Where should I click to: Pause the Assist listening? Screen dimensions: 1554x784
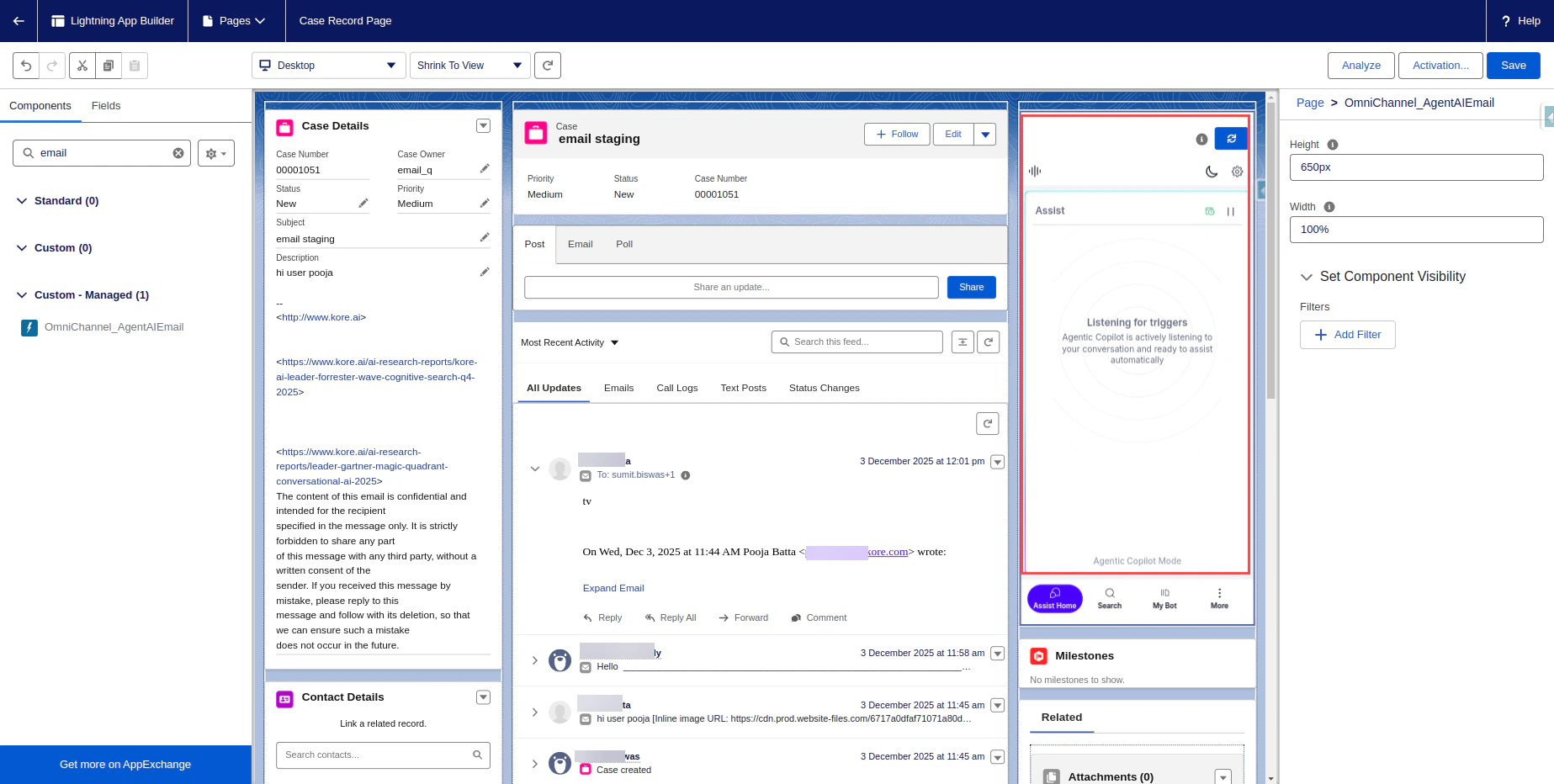(1231, 212)
